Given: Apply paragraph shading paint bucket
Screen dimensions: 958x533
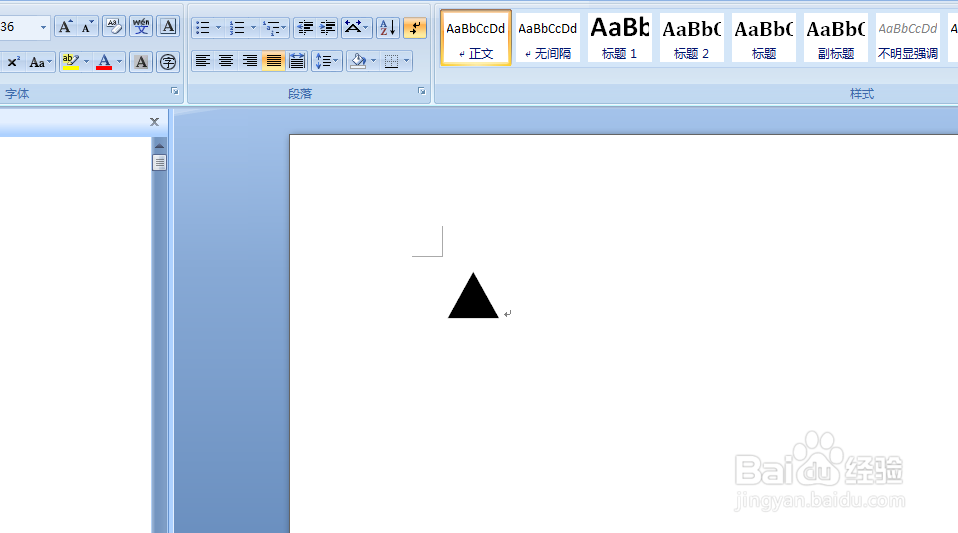Looking at the screenshot, I should tap(358, 61).
